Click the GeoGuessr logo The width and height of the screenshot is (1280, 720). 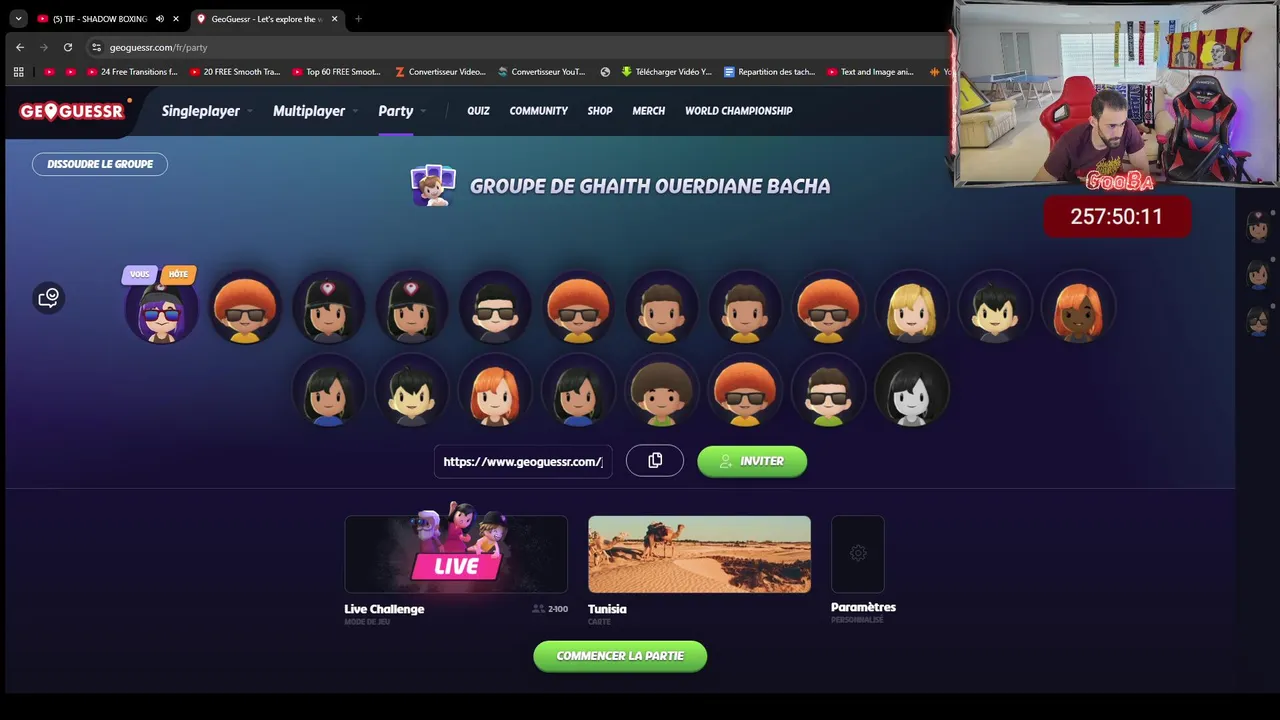tap(72, 111)
